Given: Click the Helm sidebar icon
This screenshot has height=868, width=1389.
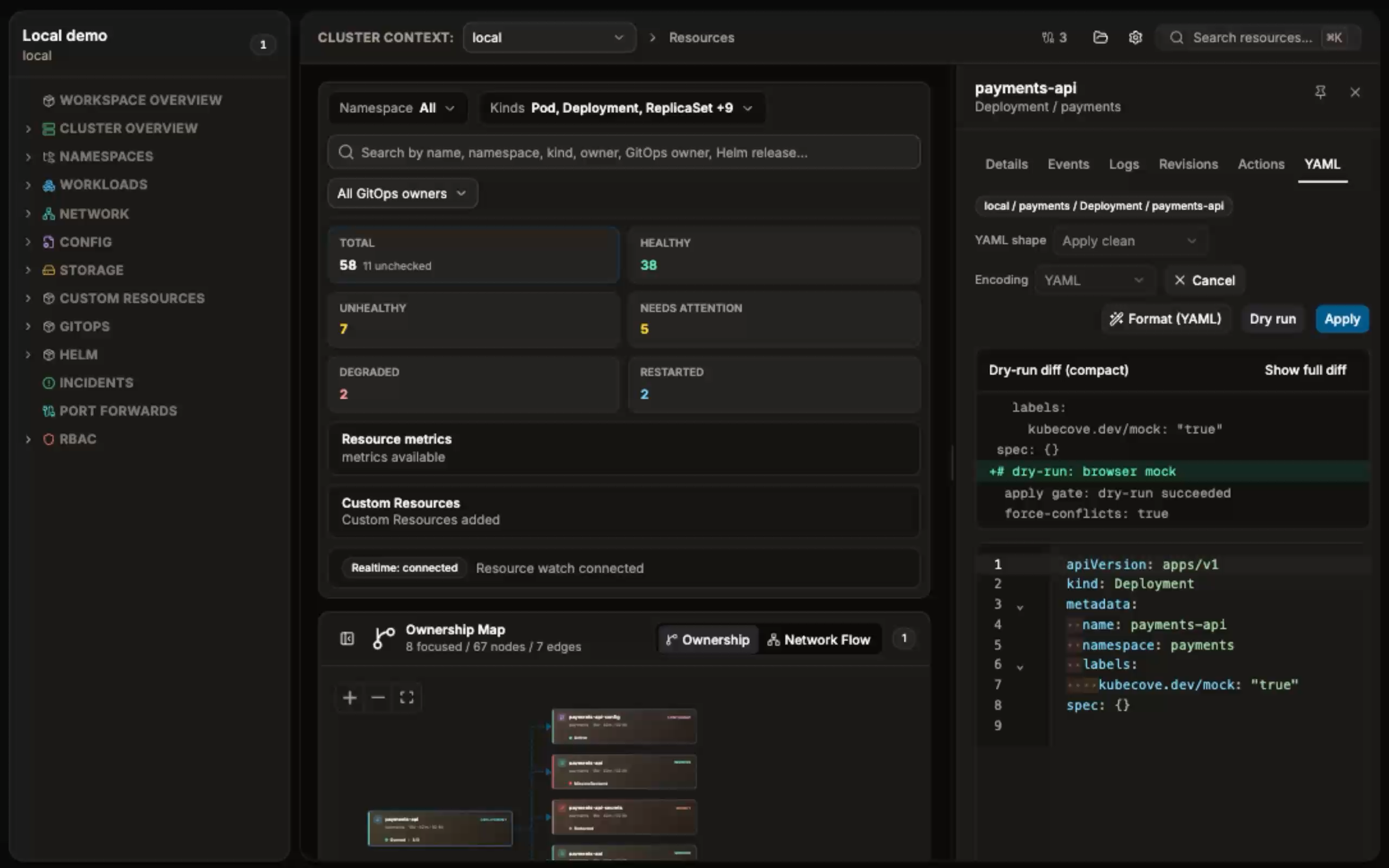Looking at the screenshot, I should click(49, 354).
